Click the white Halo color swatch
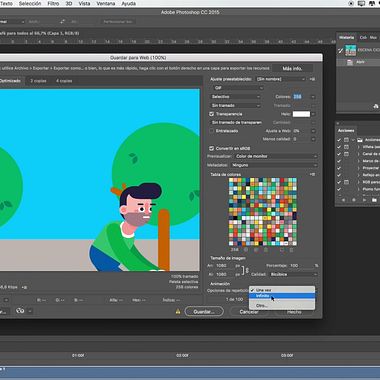Viewport: 380px width, 380px height. [301, 114]
